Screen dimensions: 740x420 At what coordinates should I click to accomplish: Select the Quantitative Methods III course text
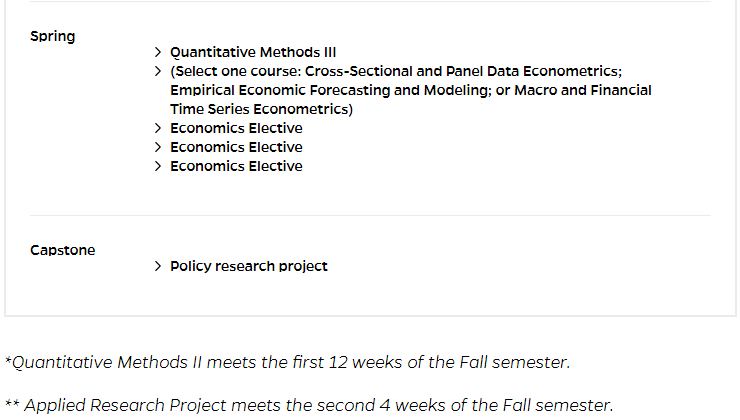(253, 52)
